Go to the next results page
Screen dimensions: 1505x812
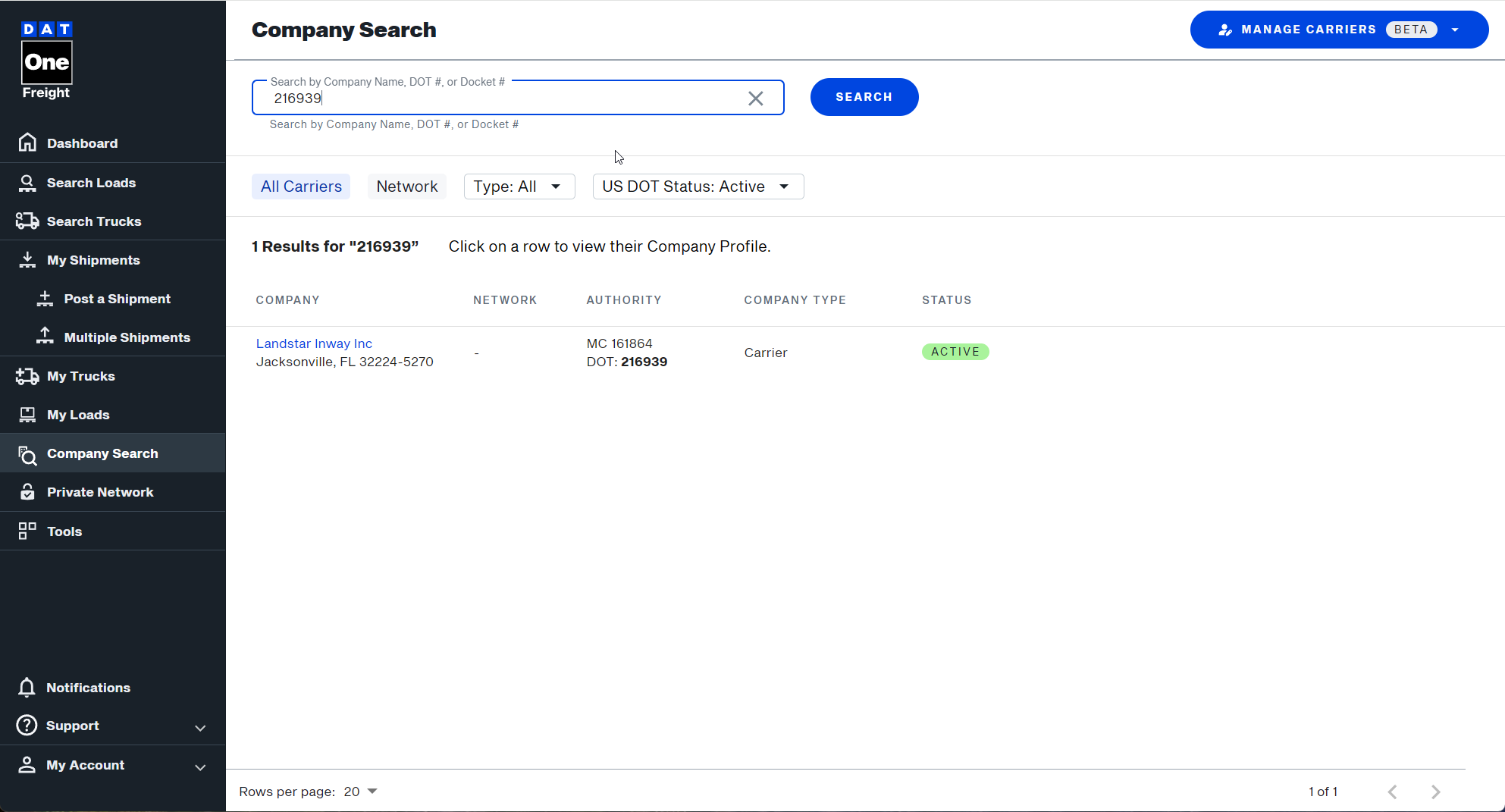pyautogui.click(x=1436, y=792)
